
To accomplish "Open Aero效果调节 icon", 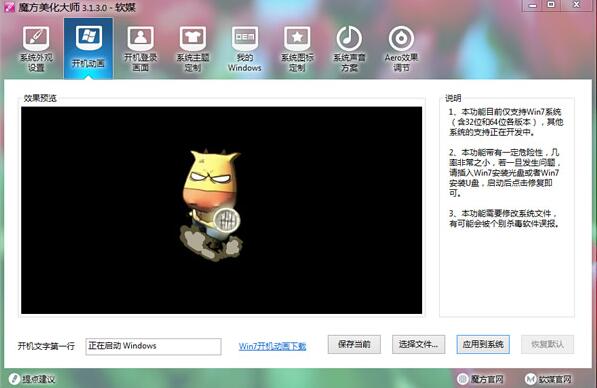I will pos(401,39).
